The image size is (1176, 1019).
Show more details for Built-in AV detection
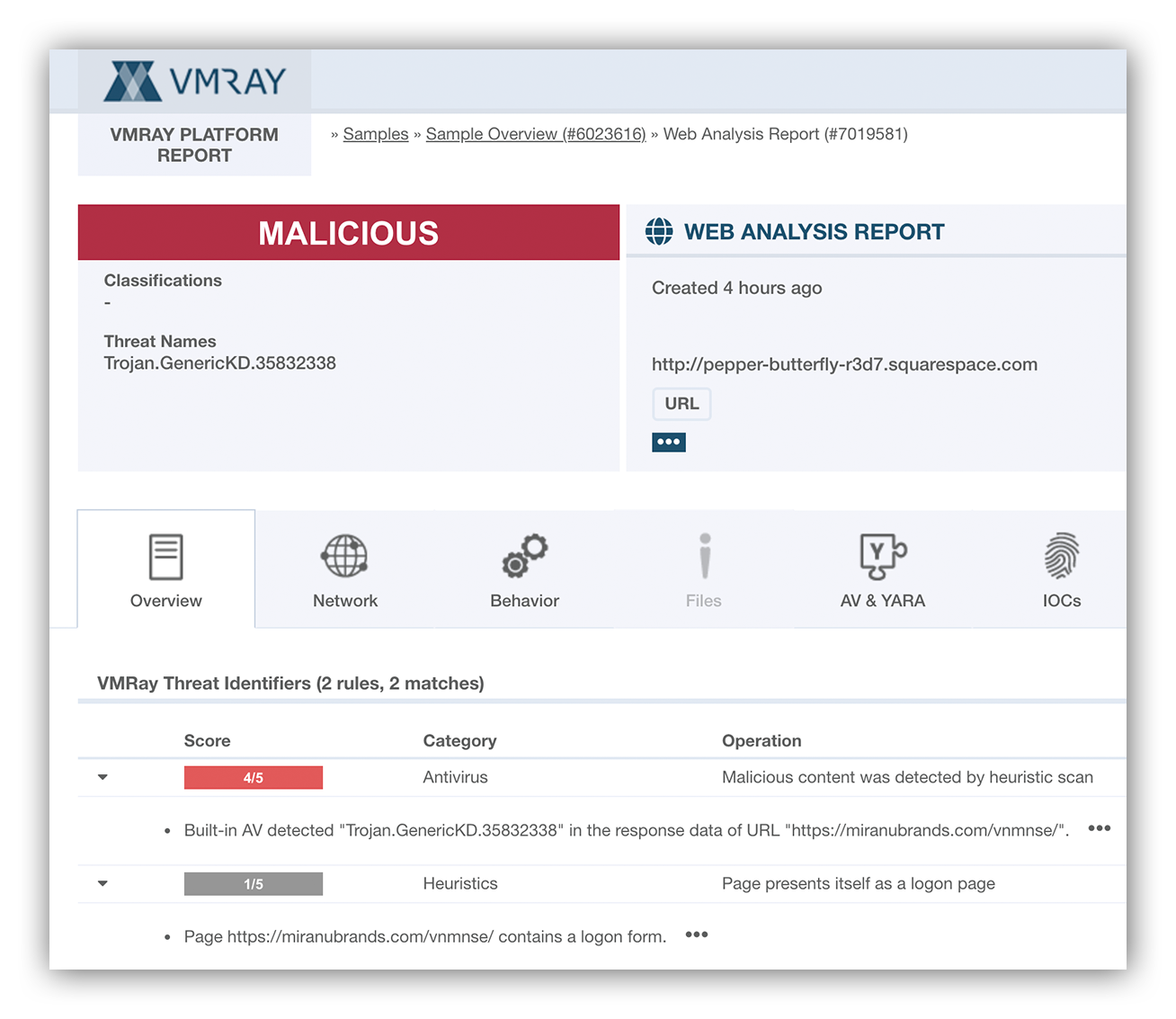coord(1100,827)
